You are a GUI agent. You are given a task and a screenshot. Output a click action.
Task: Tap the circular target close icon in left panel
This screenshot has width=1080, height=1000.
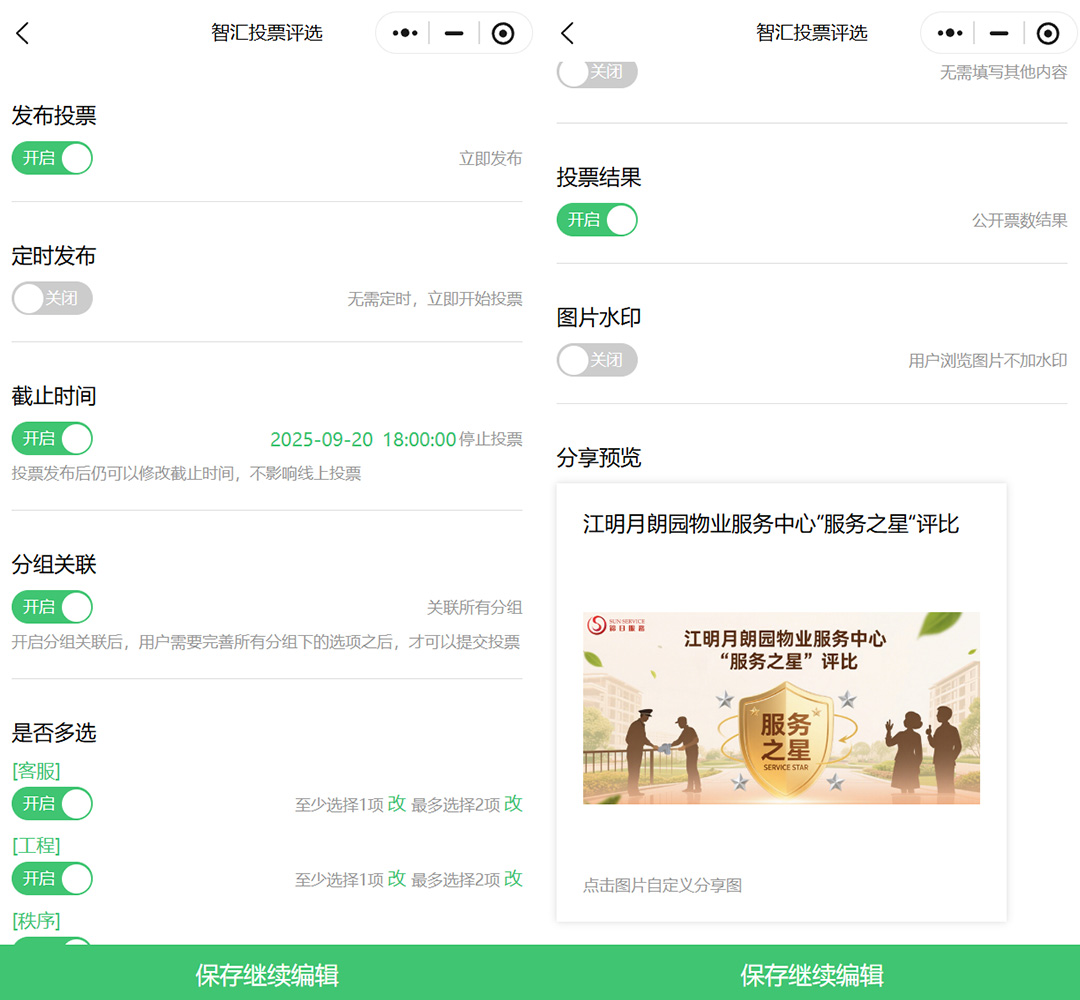pyautogui.click(x=503, y=33)
